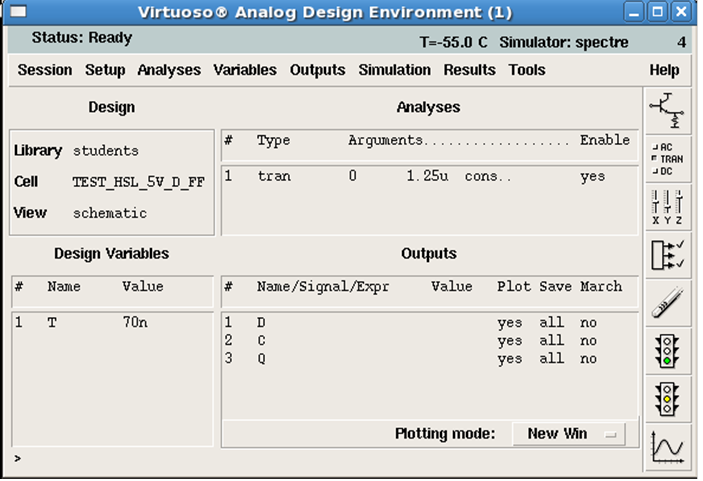Click the Save all value for output C
This screenshot has height=481, width=703.
[551, 340]
